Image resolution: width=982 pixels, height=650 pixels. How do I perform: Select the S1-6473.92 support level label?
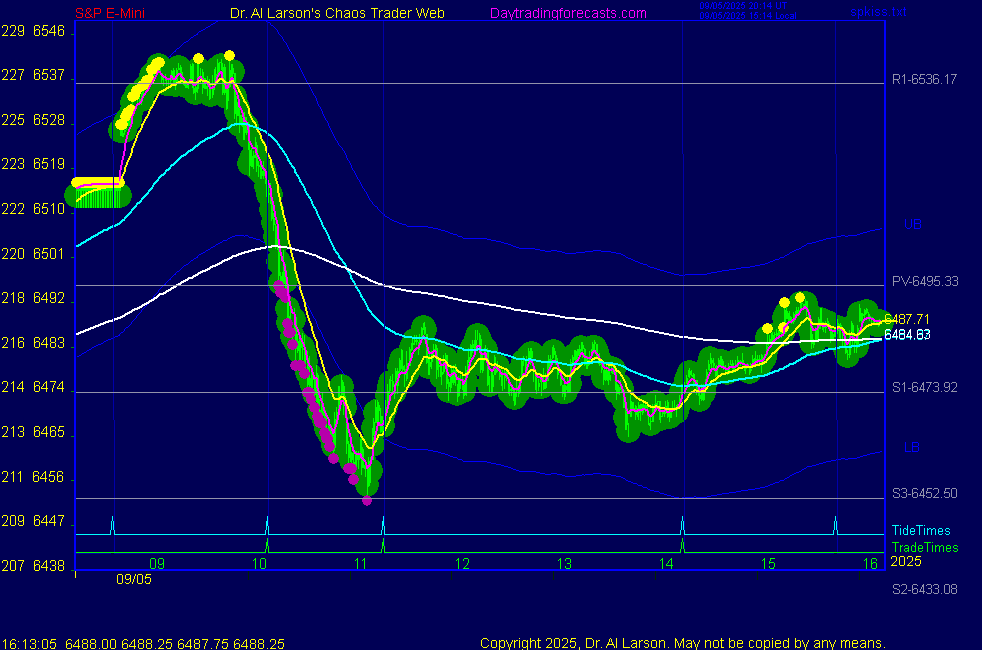(x=925, y=387)
